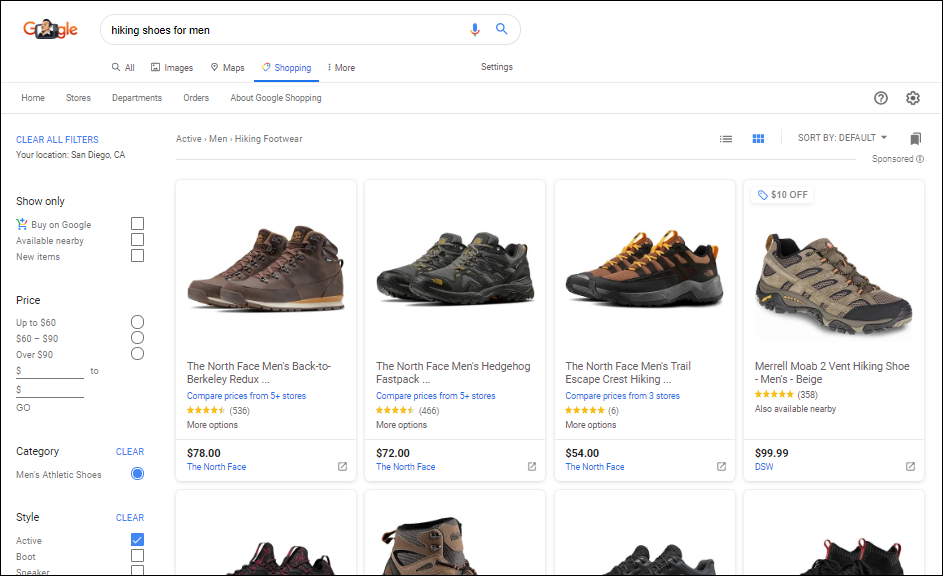943x576 pixels.
Task: Click the external link icon on the Merrell Moab card
Action: pos(910,466)
